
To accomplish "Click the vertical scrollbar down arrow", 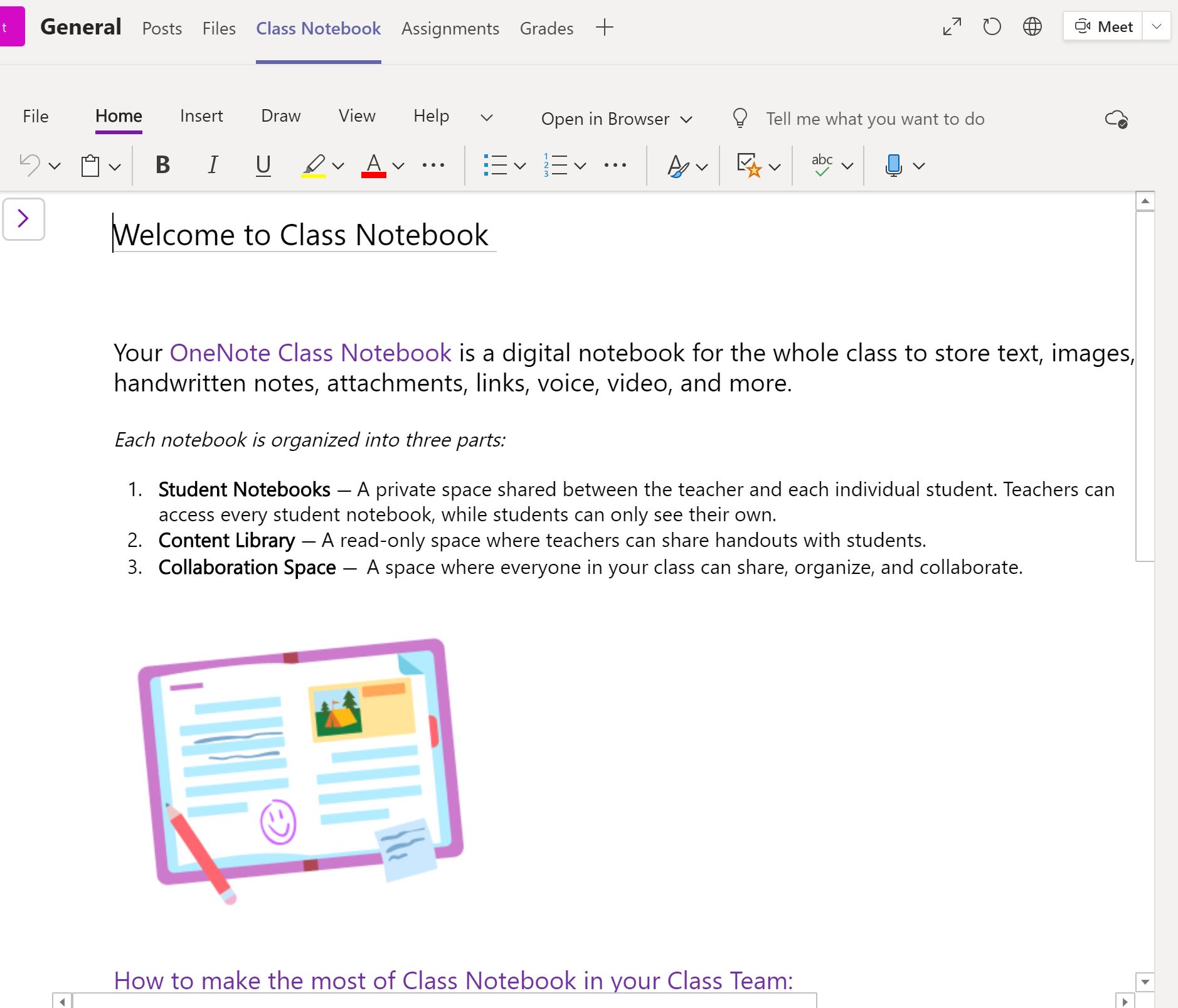I will pos(1145,982).
